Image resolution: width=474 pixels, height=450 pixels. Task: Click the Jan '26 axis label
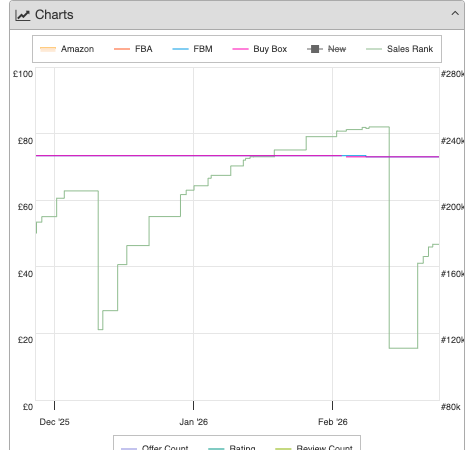point(193,422)
